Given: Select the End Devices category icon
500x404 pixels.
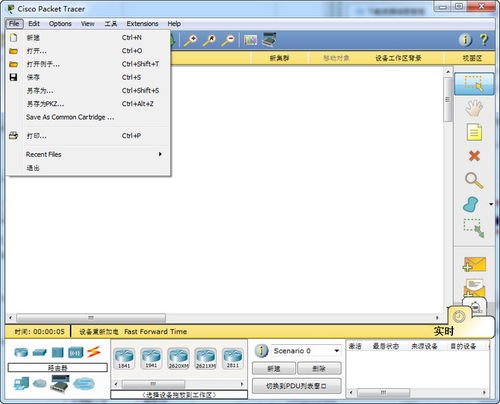Looking at the screenshot, I should tap(21, 384).
